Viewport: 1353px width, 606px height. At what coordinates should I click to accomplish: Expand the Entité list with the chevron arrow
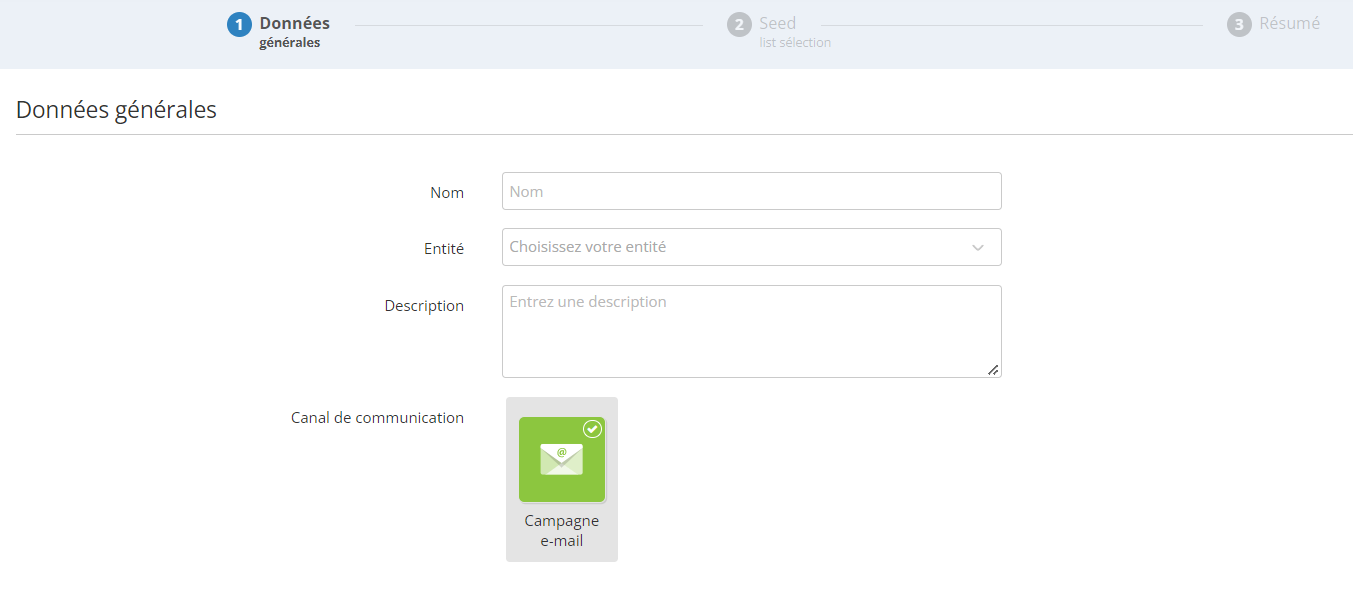click(x=978, y=248)
